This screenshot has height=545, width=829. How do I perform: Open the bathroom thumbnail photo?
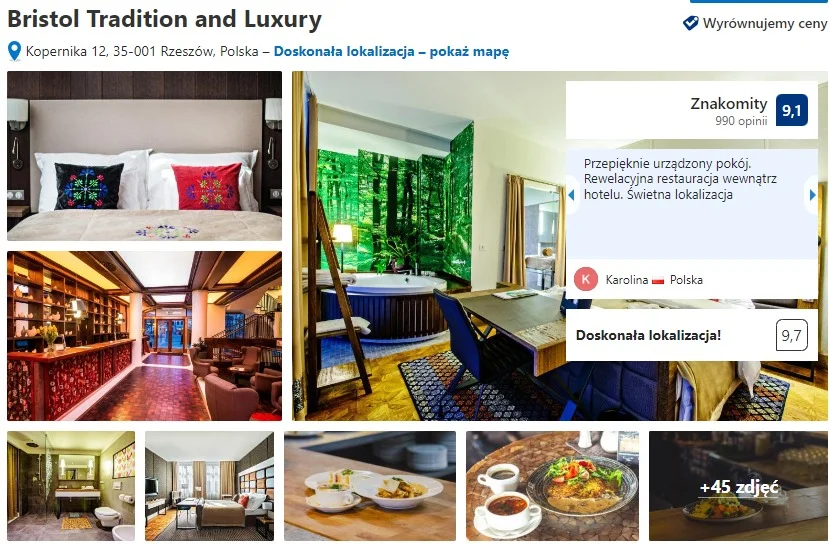71,486
